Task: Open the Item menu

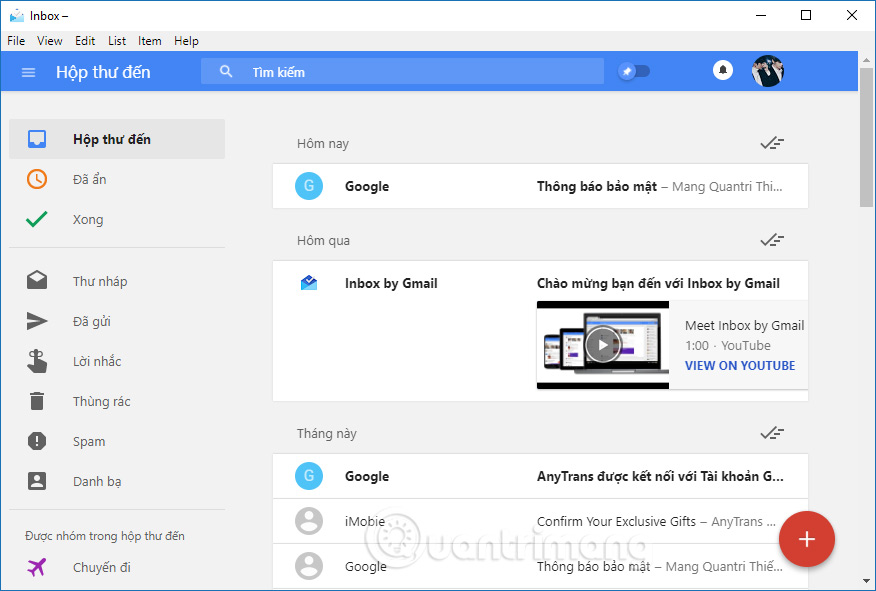Action: (149, 41)
